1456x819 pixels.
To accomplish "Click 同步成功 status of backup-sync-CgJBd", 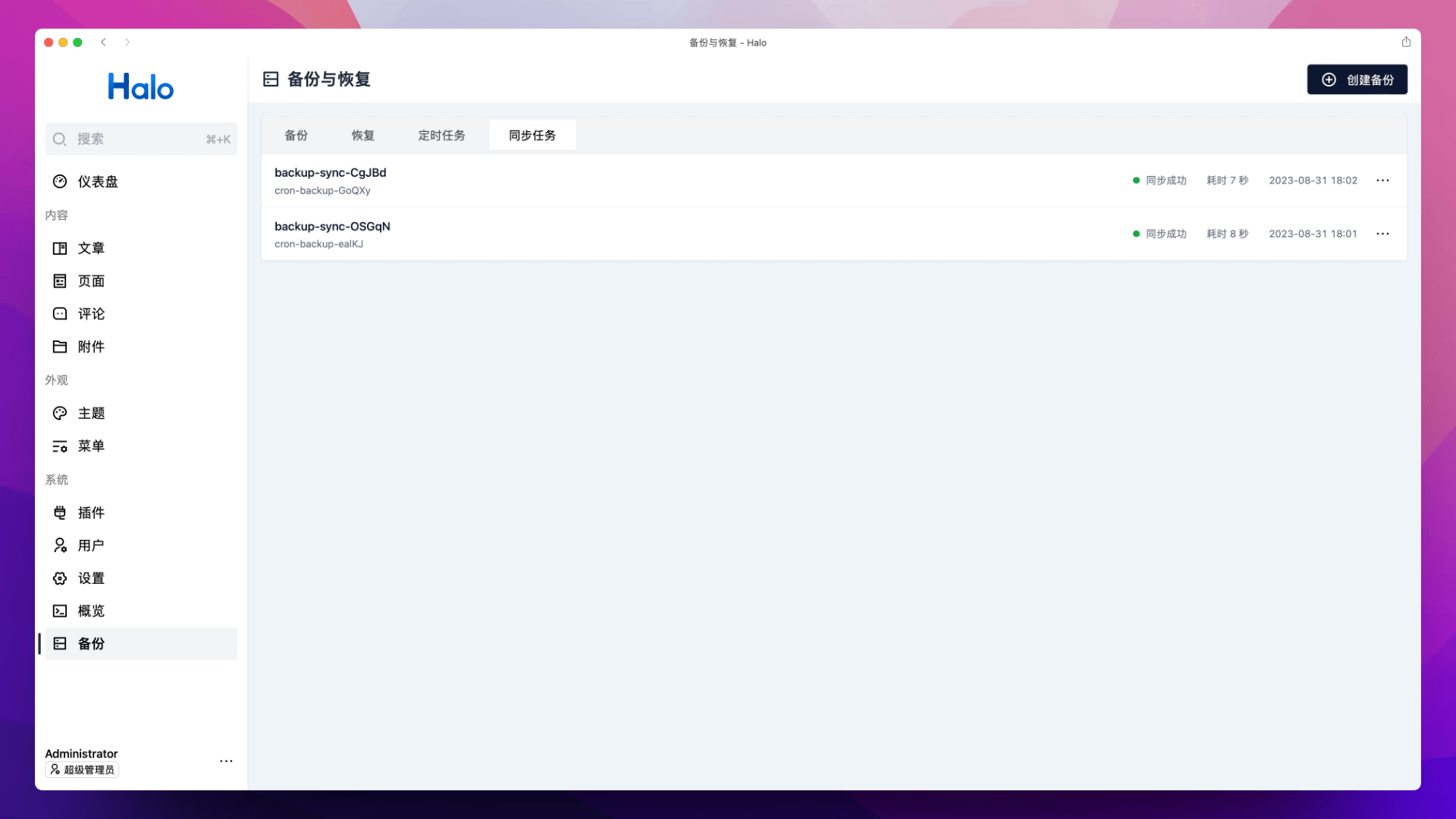I will 1159,180.
